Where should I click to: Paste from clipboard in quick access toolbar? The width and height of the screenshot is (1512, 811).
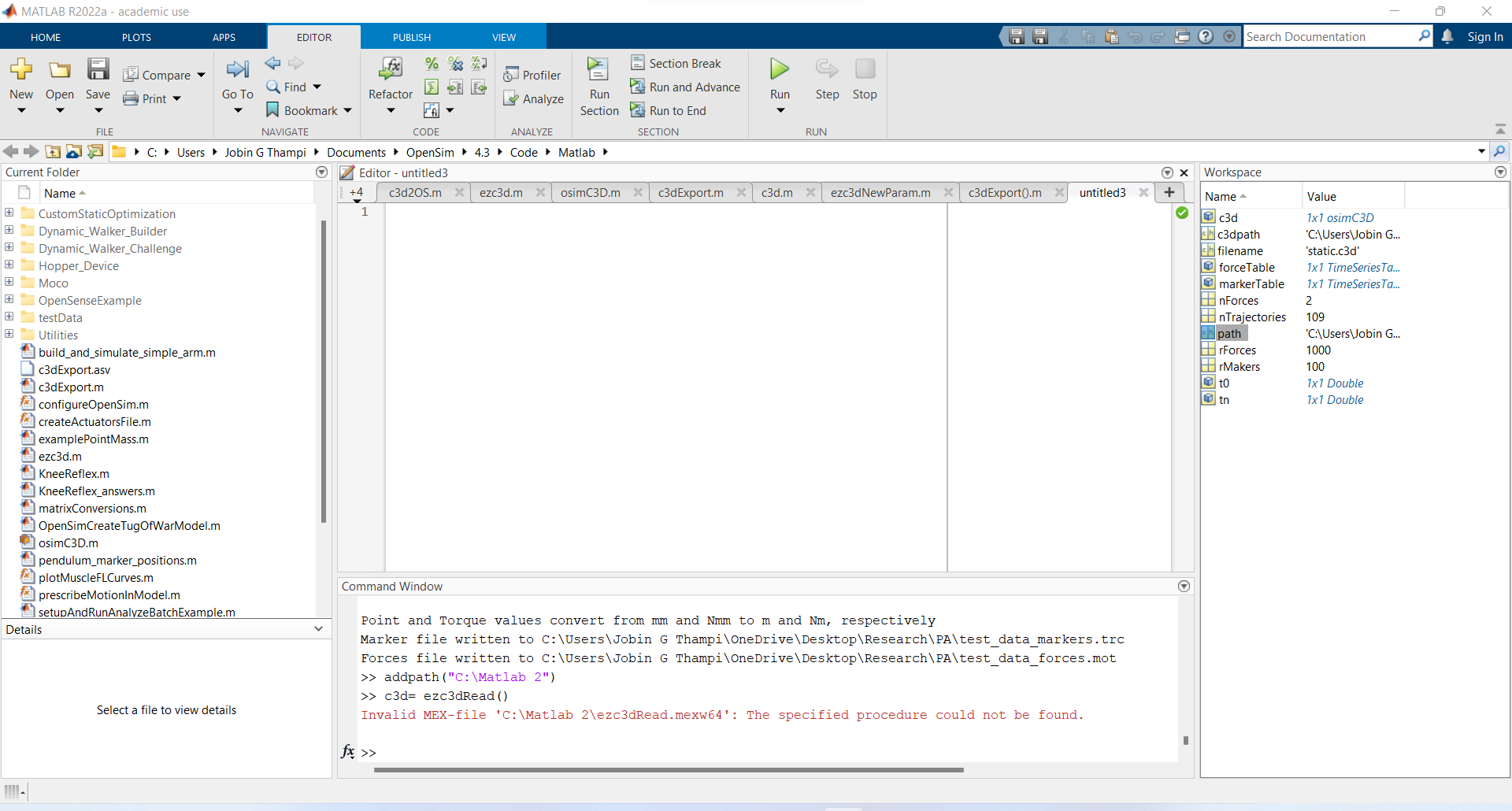(x=1112, y=36)
